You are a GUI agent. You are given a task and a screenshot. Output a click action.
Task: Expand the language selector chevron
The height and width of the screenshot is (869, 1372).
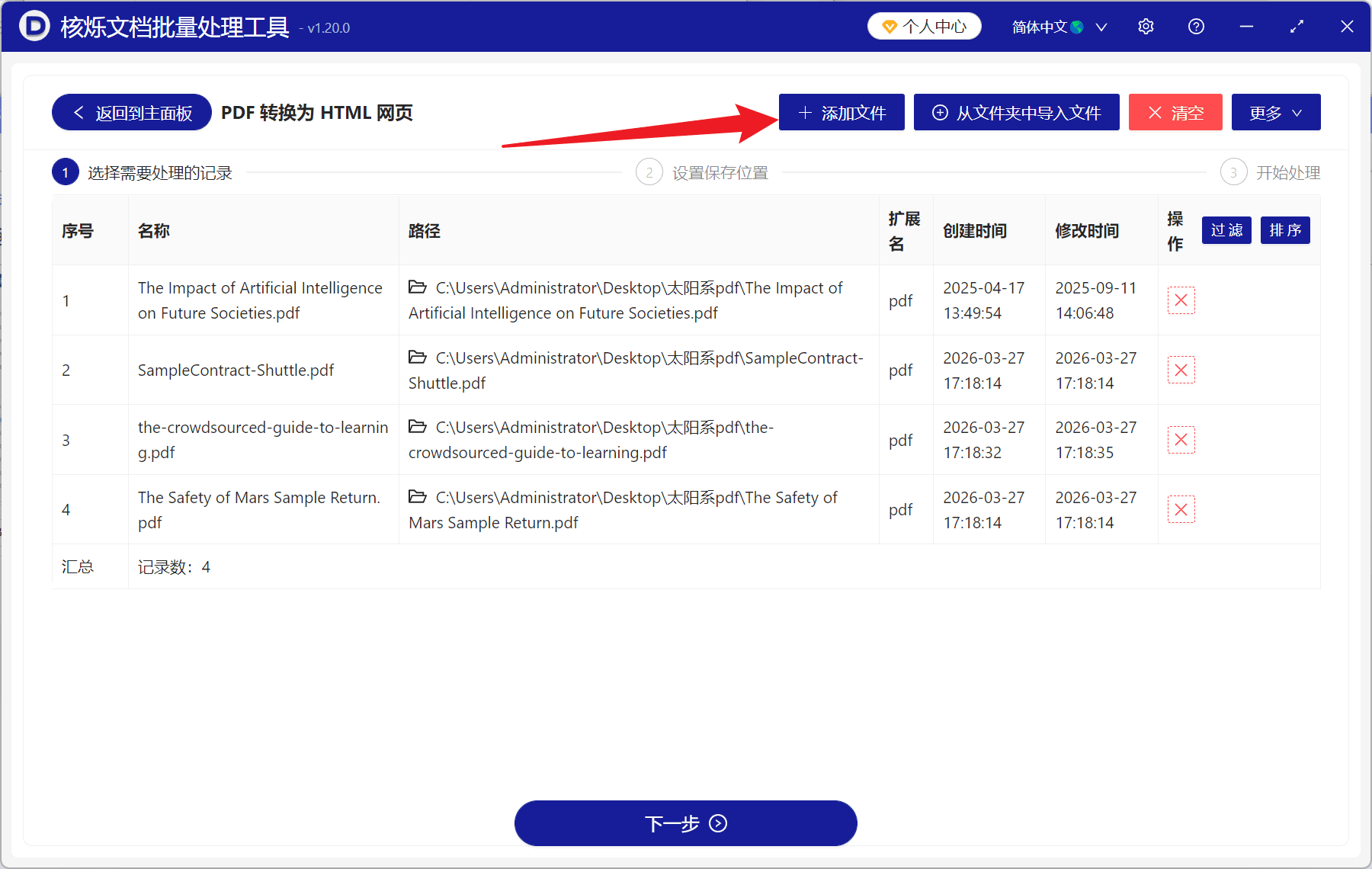1101,26
